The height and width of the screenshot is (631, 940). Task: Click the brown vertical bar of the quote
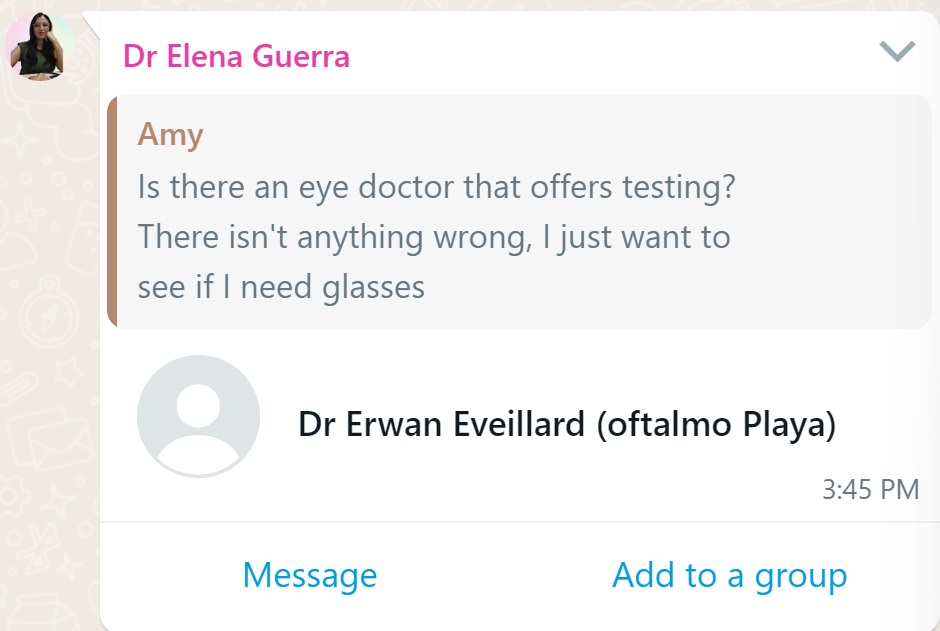(112, 211)
